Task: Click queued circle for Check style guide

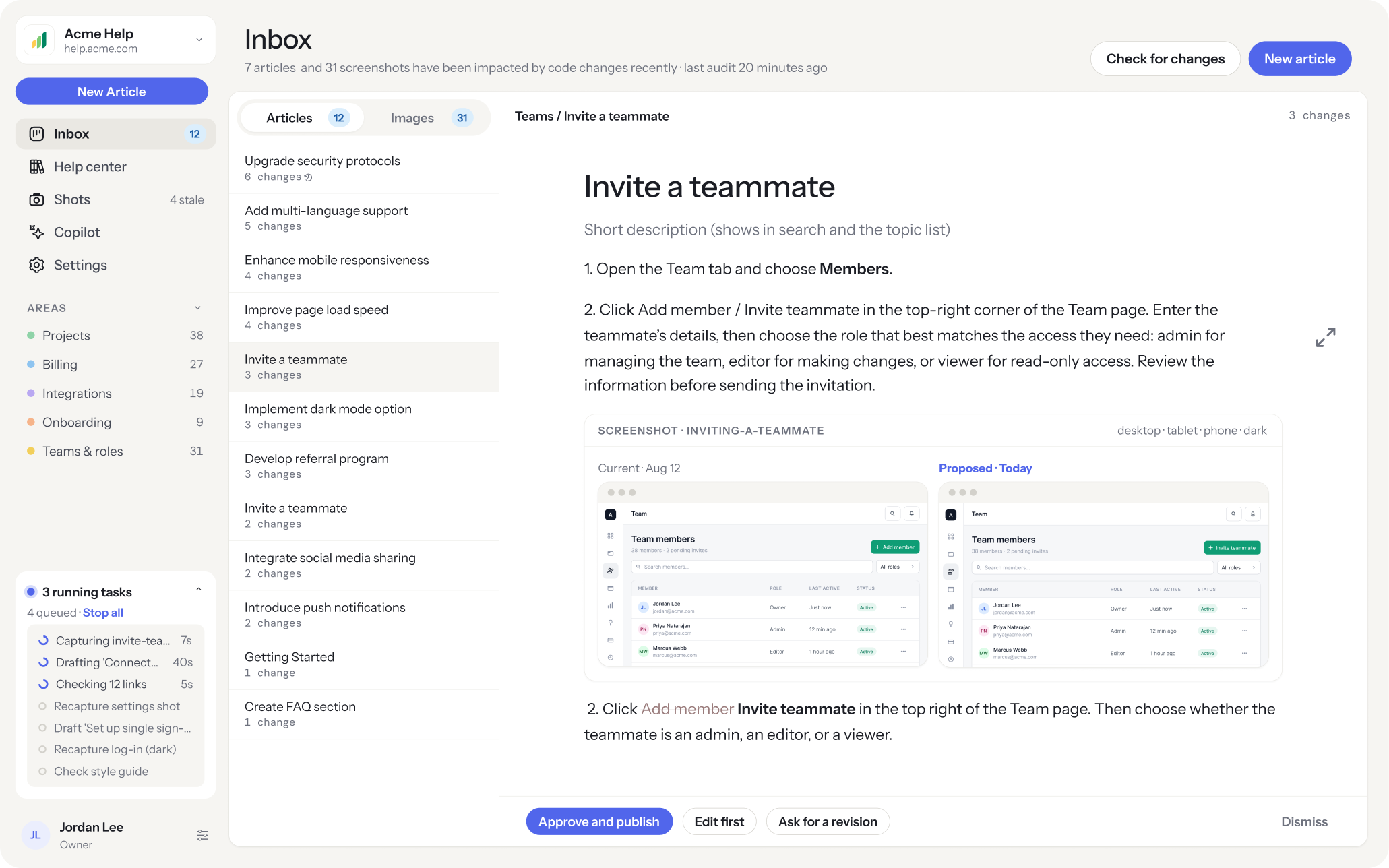Action: [42, 771]
